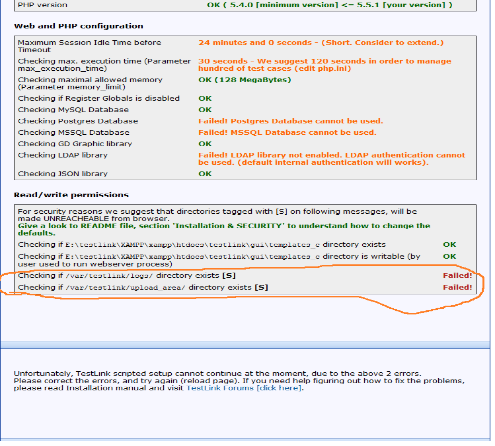Viewport: 495px width, 446px height.
Task: Click the templates_c 'directory is writable' check row
Action: point(219,260)
